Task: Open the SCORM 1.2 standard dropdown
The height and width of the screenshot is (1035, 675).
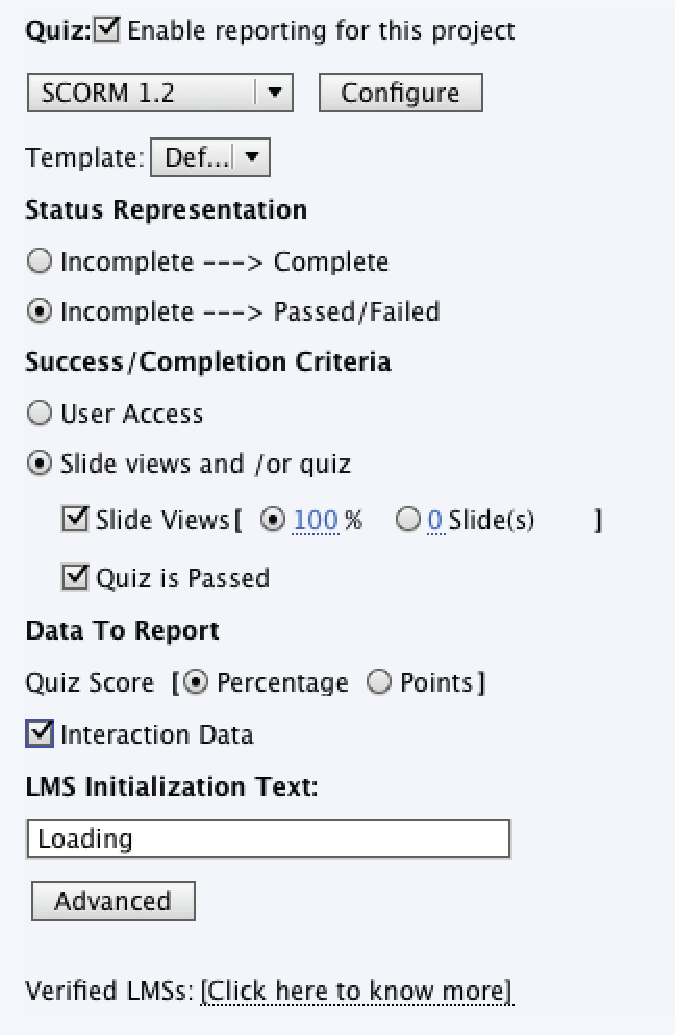Action: click(159, 94)
